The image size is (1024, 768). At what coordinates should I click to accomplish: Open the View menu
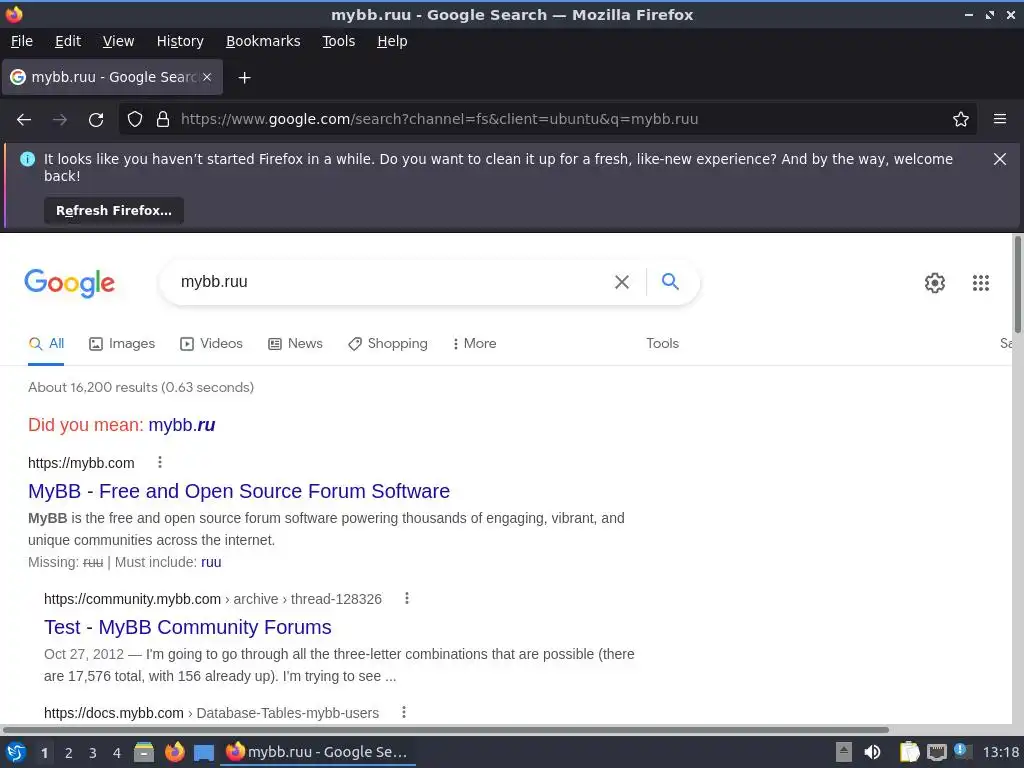(118, 41)
